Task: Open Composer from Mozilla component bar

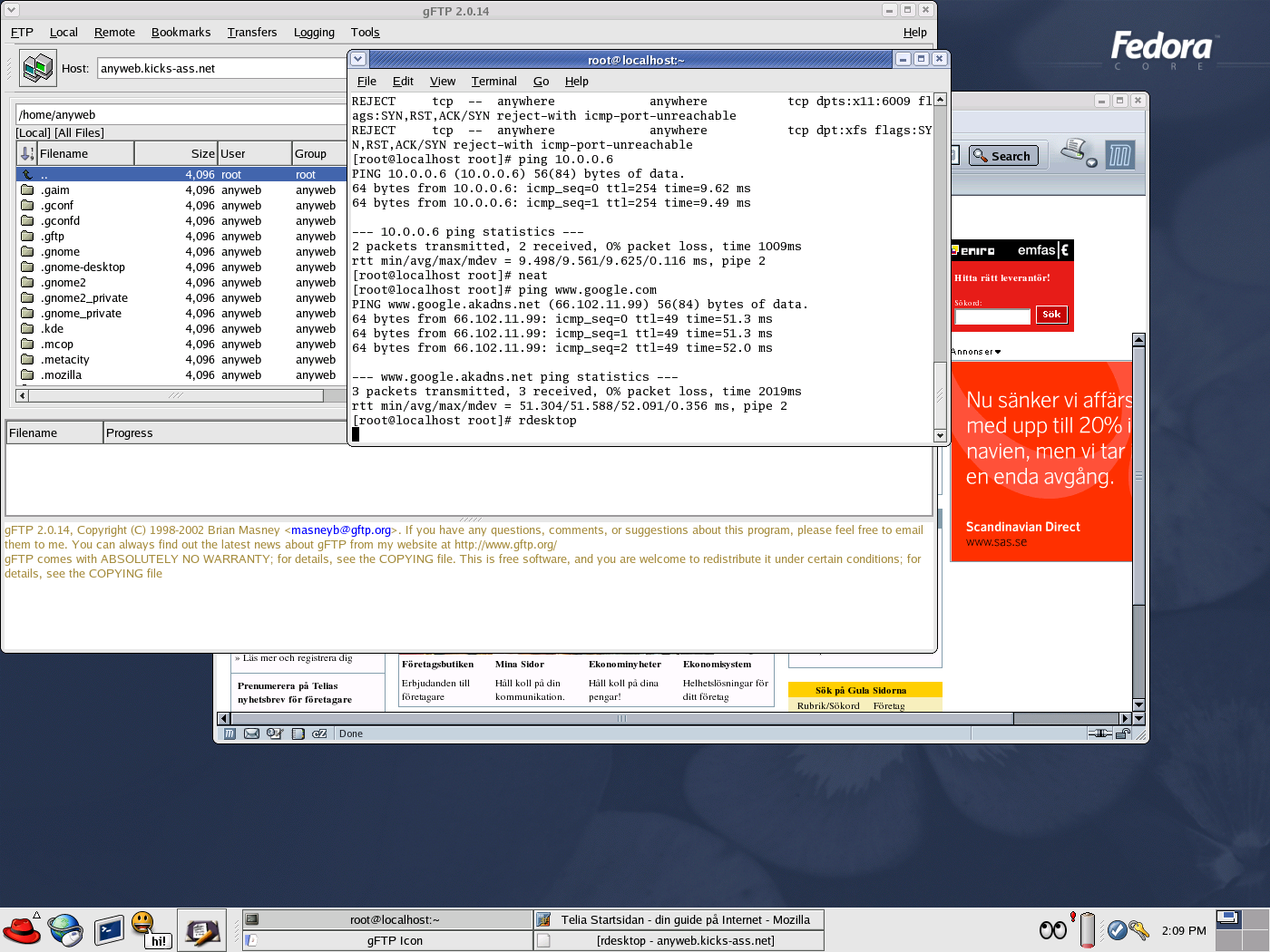Action: click(x=275, y=733)
